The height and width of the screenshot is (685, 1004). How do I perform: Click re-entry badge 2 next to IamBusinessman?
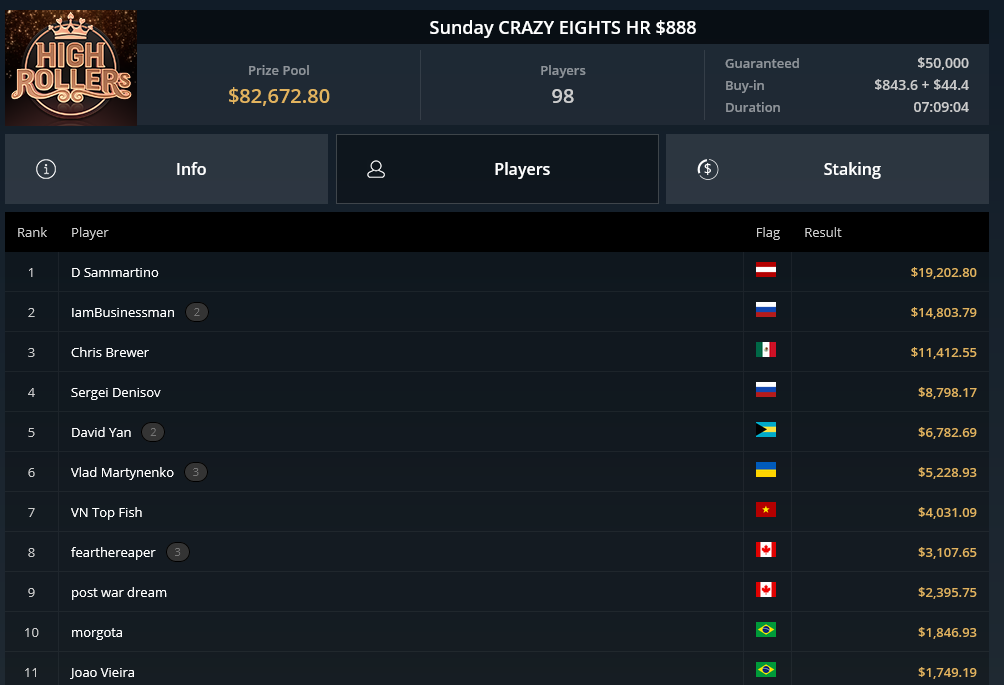[x=197, y=312]
